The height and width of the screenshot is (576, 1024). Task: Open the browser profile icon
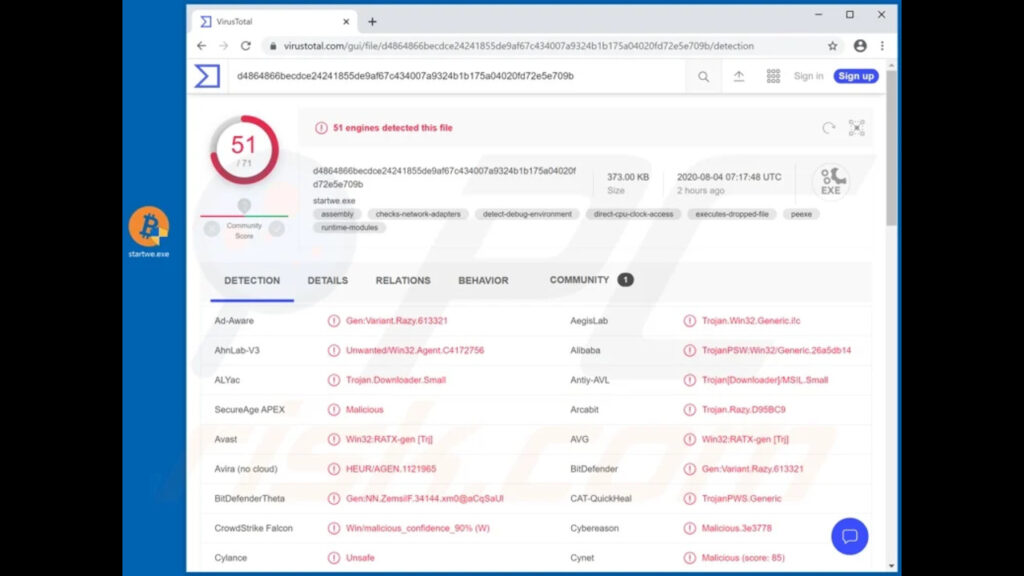point(860,46)
